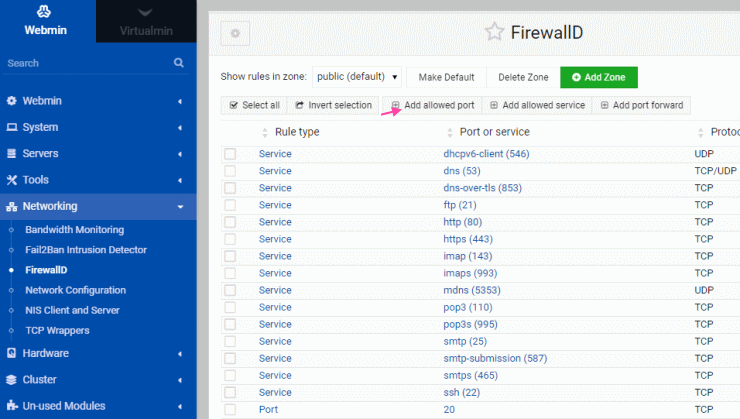Click the Webmin gear icon in sidebar
This screenshot has width=740, height=419.
tap(11, 101)
